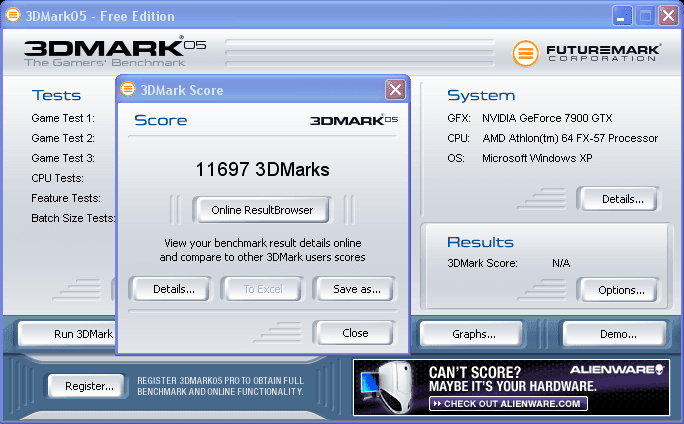The height and width of the screenshot is (424, 684).
Task: Click the 'Tests' section heading
Action: 56,96
